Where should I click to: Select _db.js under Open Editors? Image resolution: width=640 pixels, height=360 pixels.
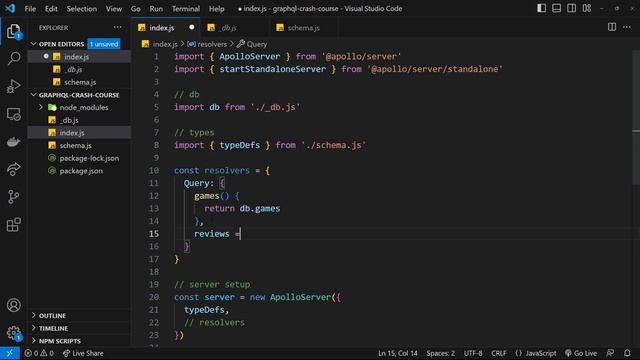tap(79, 69)
